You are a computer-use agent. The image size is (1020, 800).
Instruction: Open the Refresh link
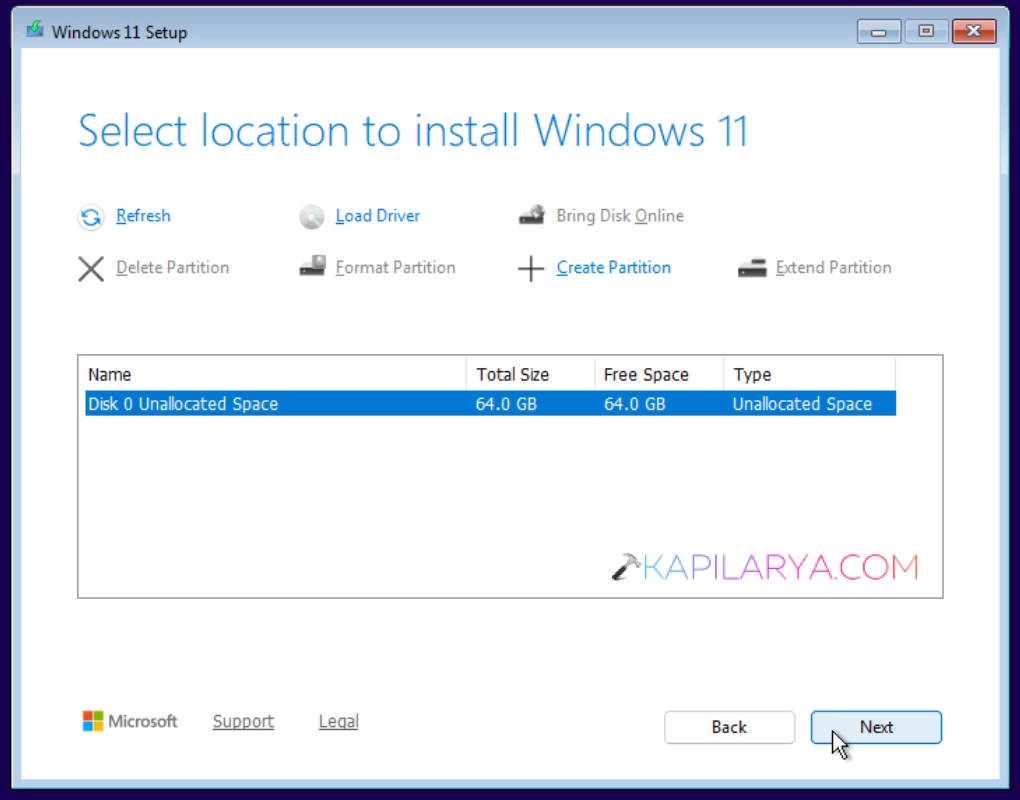pos(143,215)
